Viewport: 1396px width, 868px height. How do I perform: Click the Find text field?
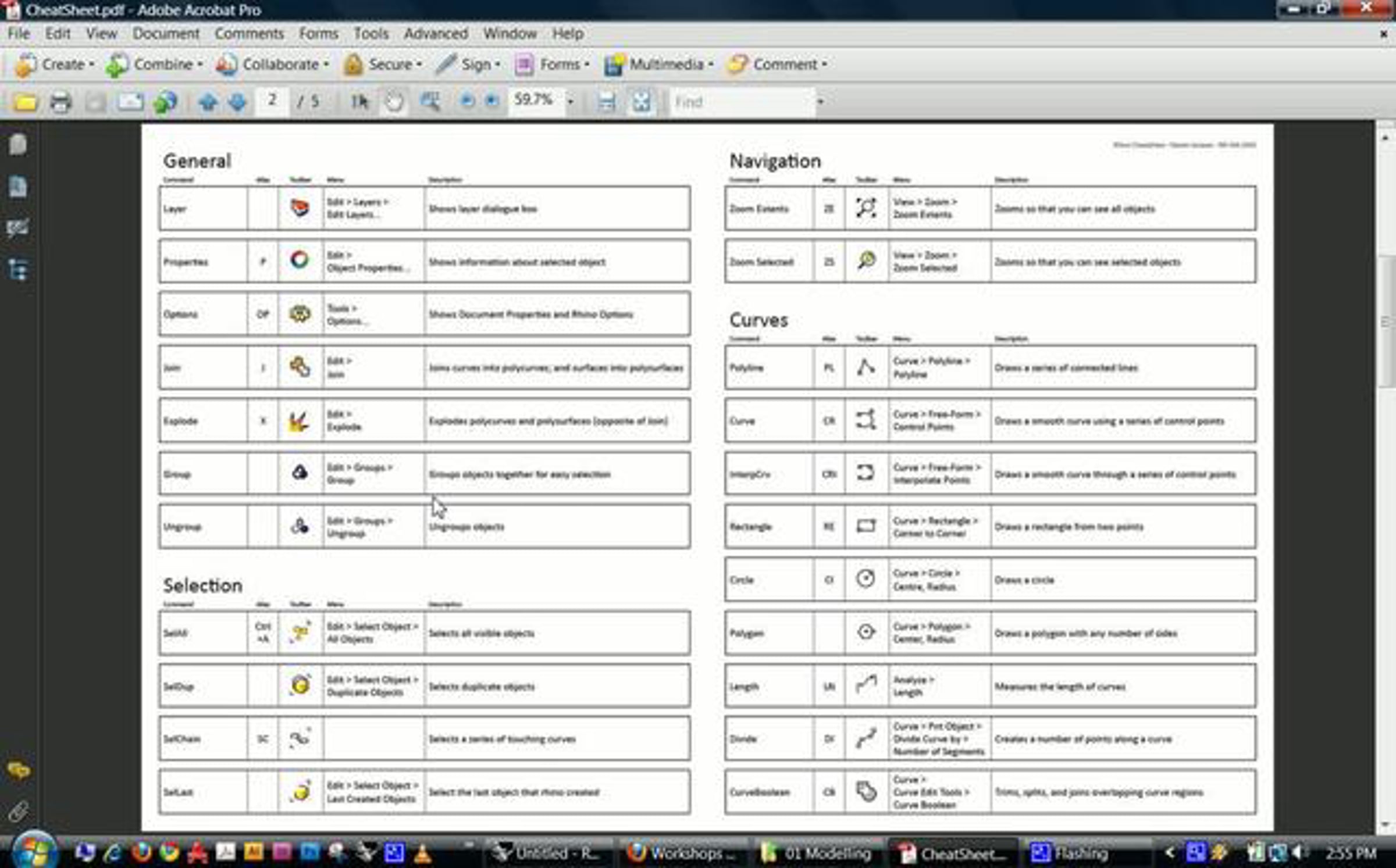tap(742, 102)
